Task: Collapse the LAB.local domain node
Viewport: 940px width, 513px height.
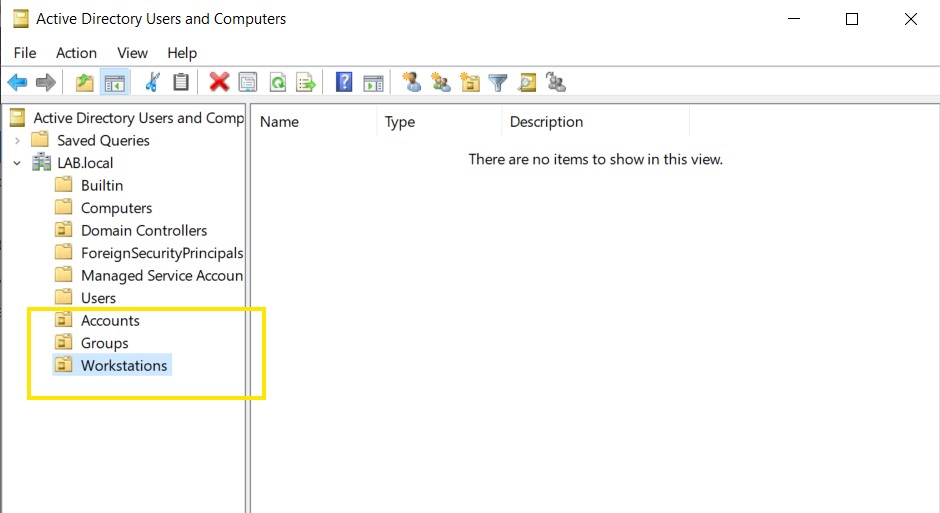Action: [17, 163]
